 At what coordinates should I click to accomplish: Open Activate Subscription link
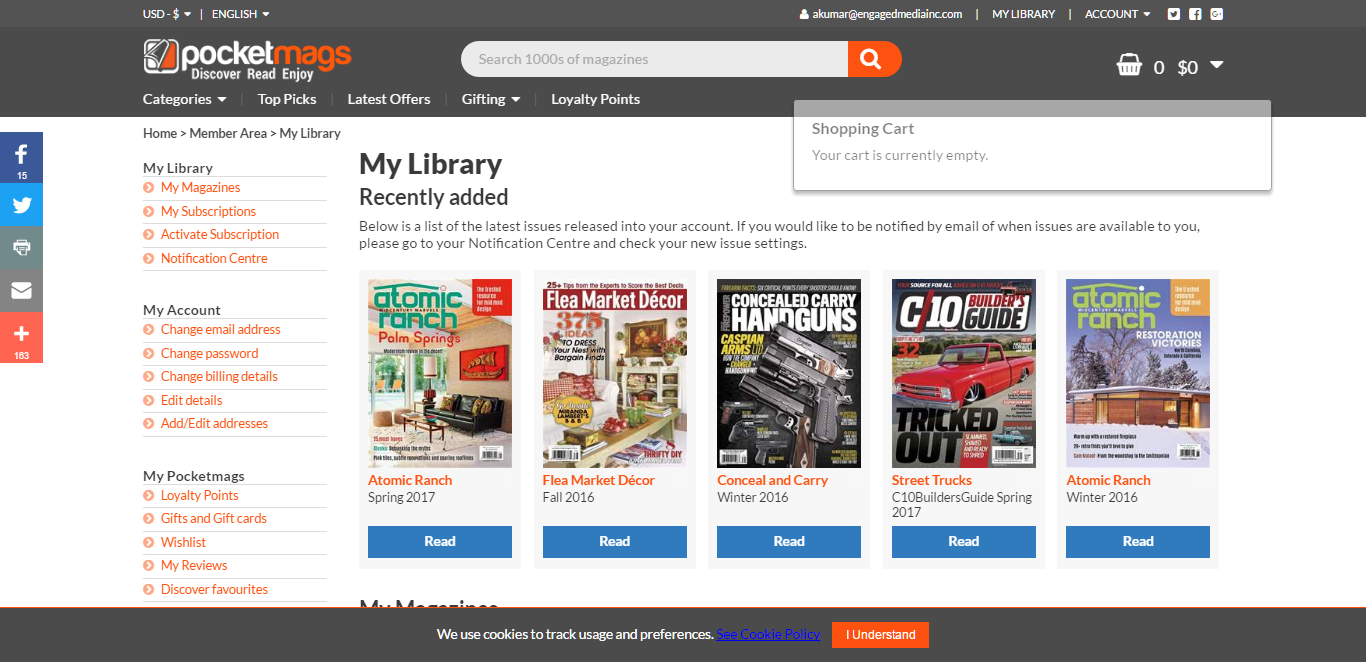click(220, 234)
